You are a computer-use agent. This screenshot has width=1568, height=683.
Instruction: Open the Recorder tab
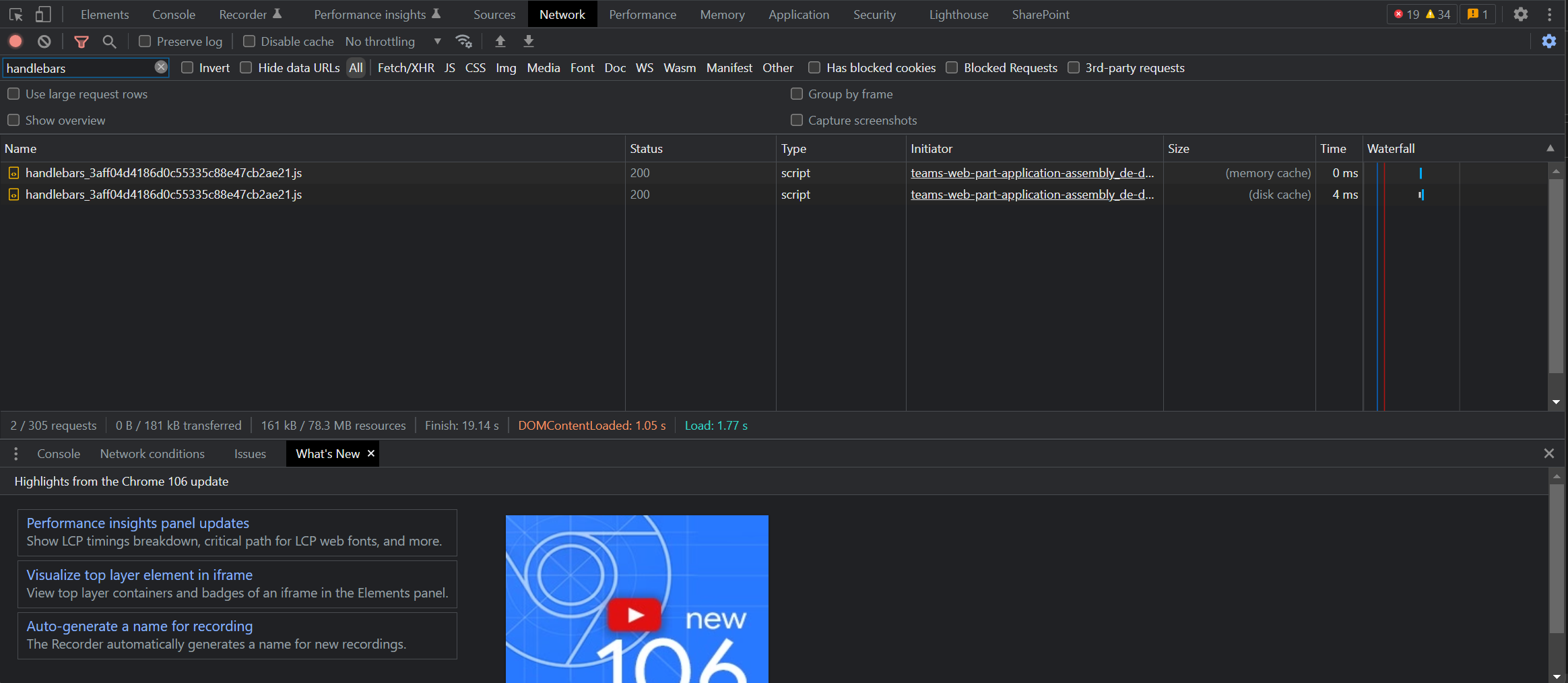[250, 14]
